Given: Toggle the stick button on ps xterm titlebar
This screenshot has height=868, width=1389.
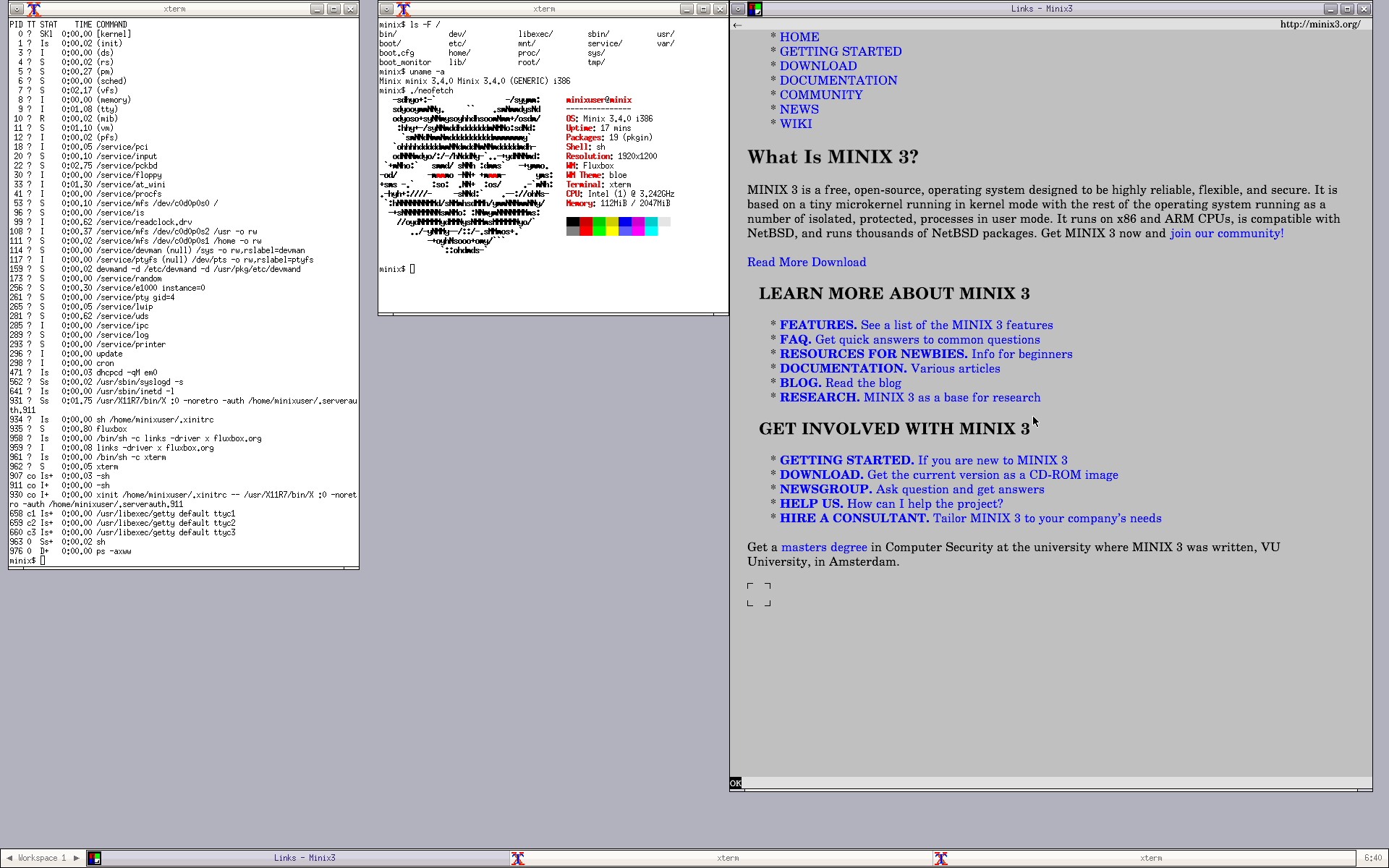Looking at the screenshot, I should (x=17, y=9).
